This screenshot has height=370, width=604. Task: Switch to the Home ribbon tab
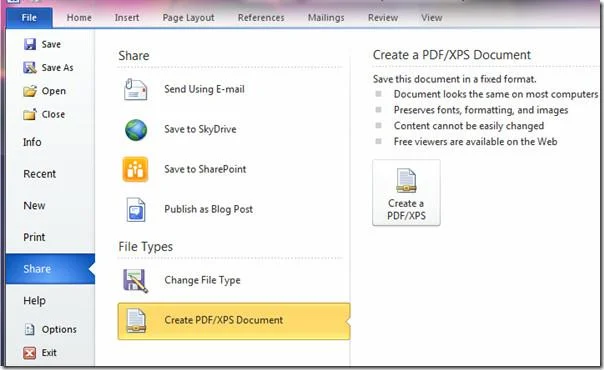pos(79,18)
